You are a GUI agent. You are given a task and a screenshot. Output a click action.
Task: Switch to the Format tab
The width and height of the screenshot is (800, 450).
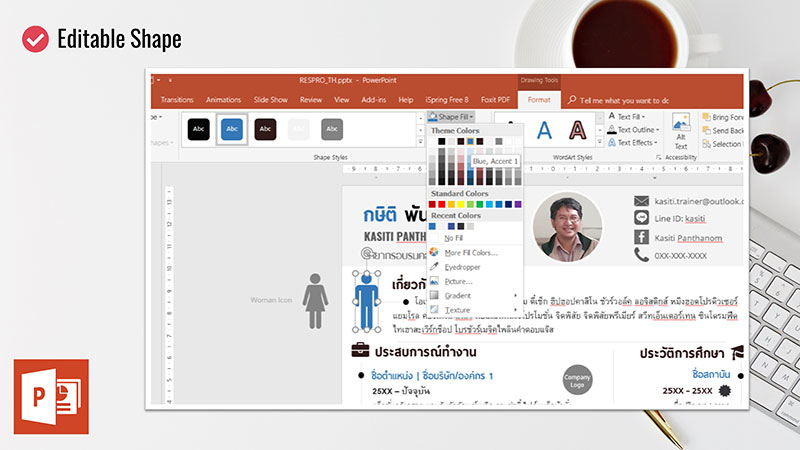point(538,100)
